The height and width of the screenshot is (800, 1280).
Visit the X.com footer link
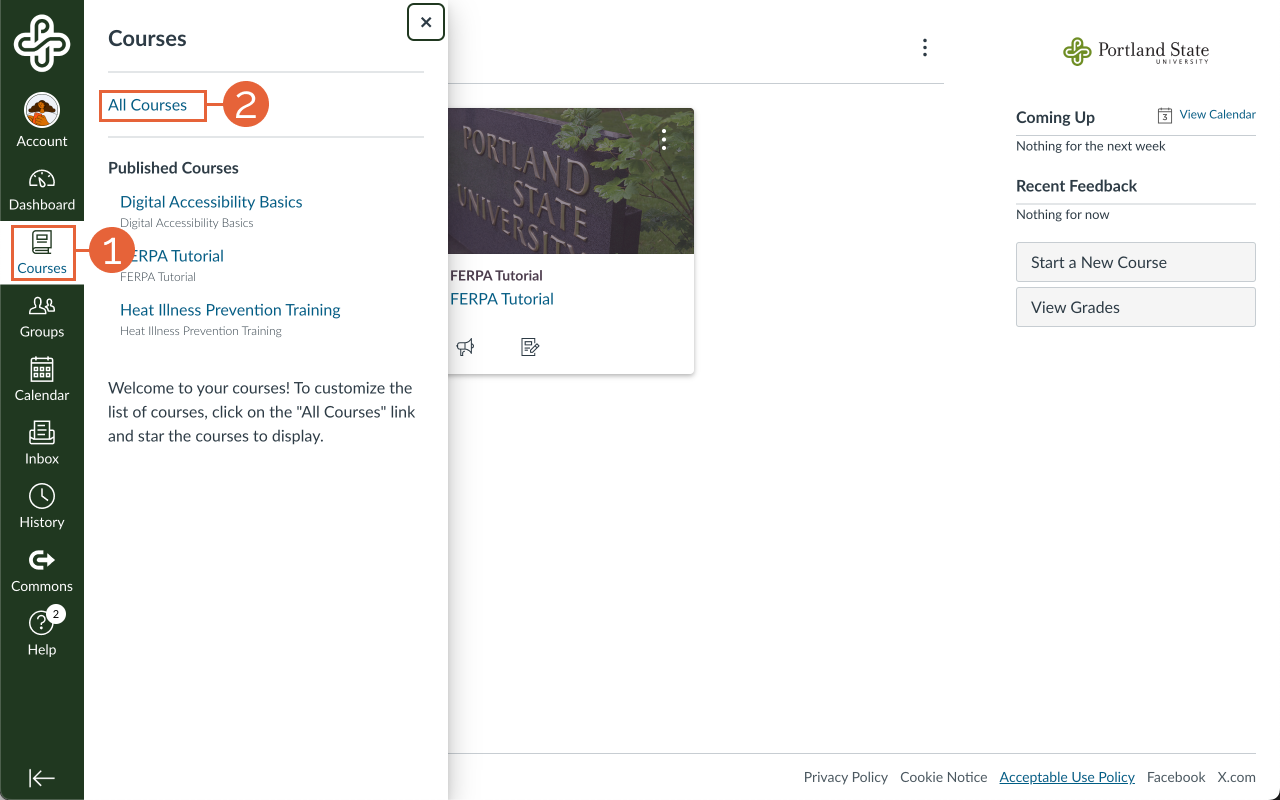(x=1236, y=777)
